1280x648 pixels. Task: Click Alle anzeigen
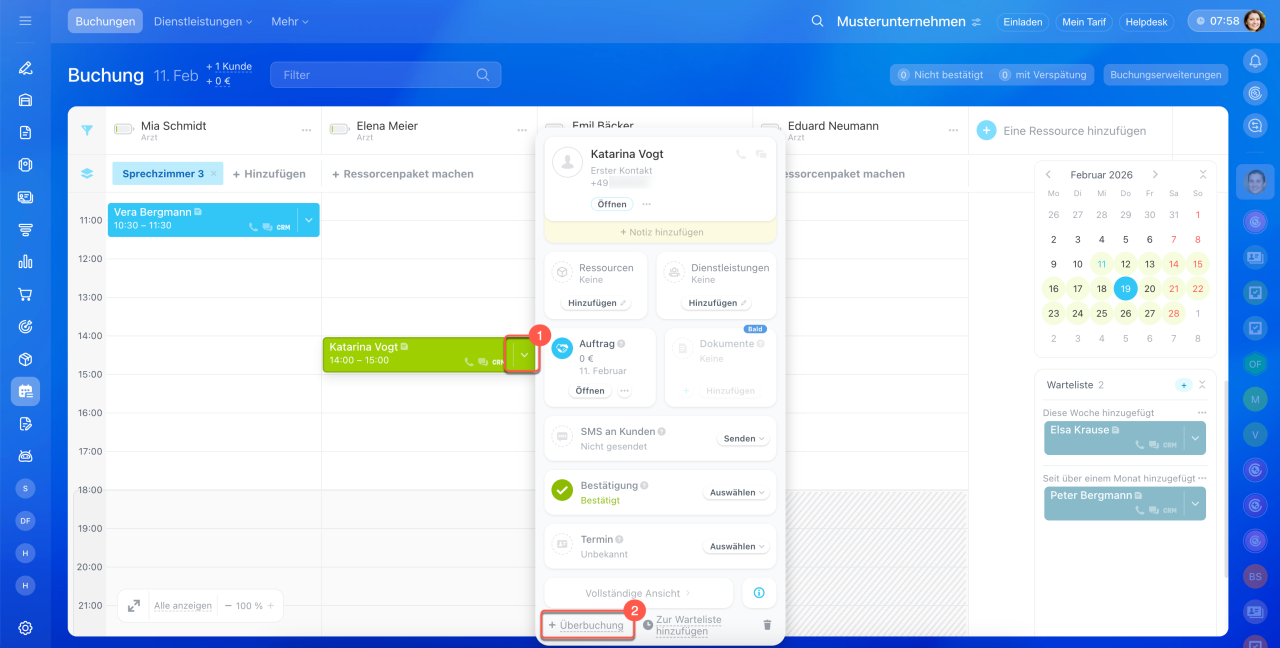[183, 606]
